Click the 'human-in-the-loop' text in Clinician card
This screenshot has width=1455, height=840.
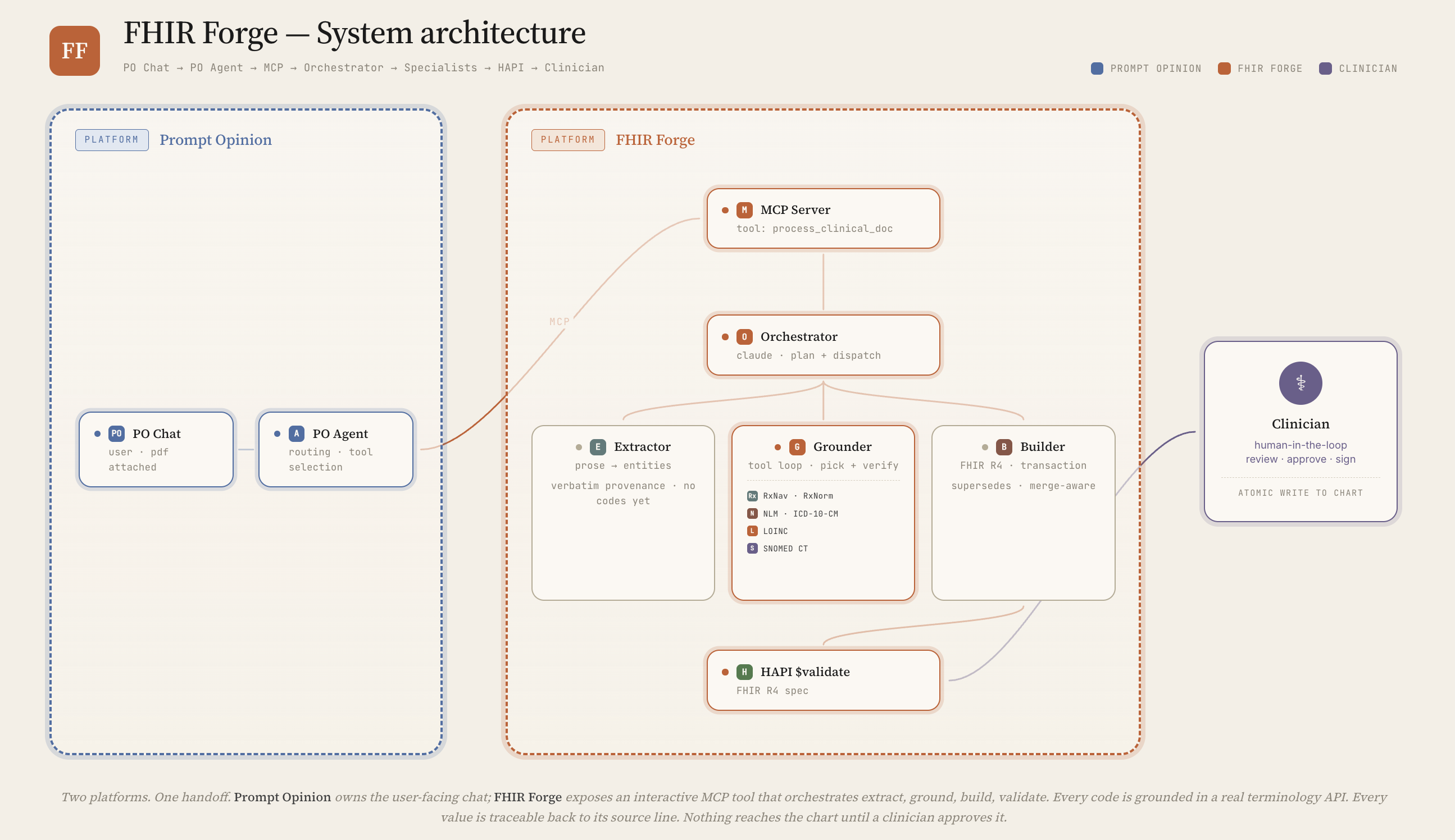pyautogui.click(x=1301, y=445)
